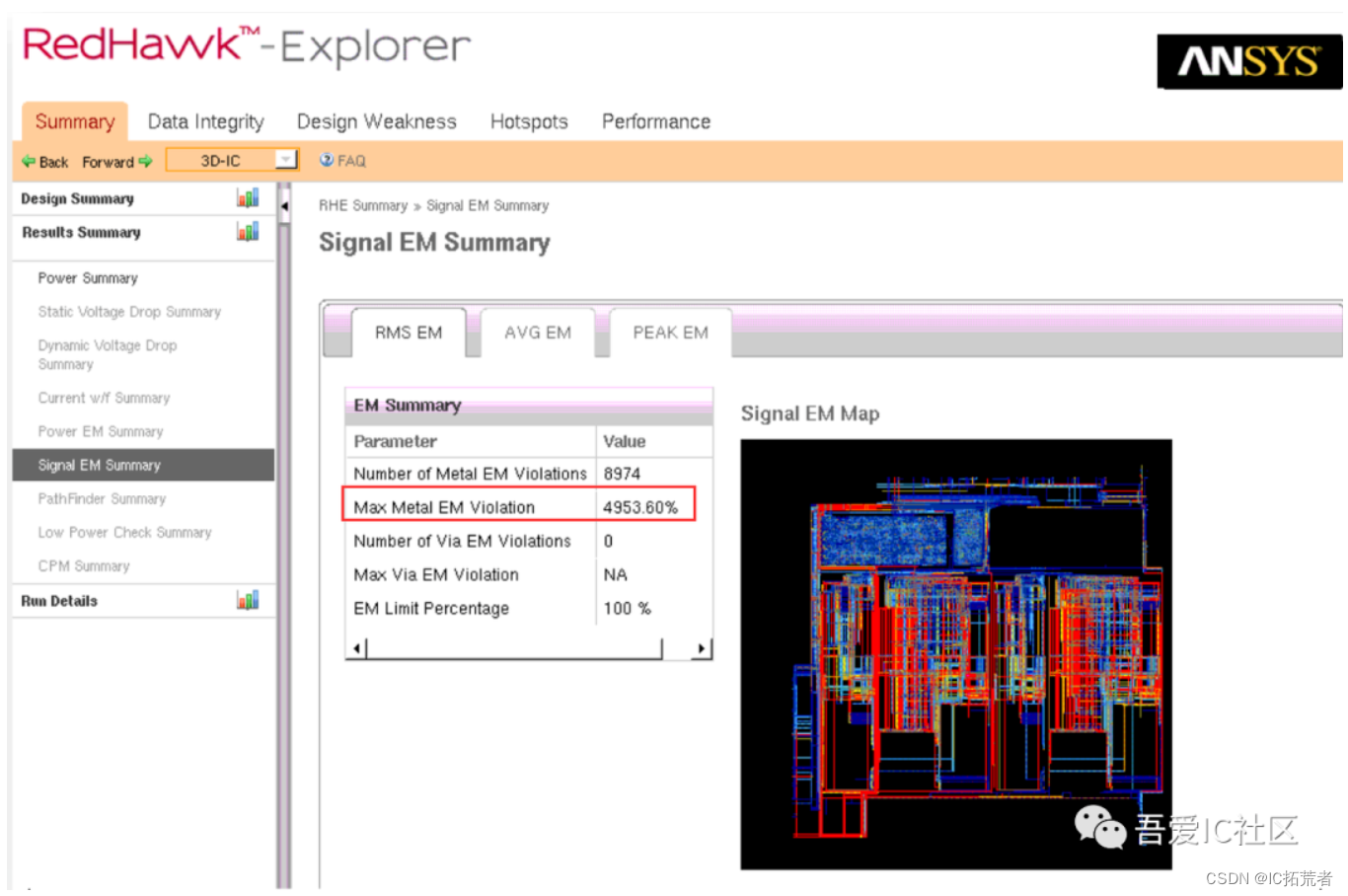
Task: Click Signal EM Summary breadcrumb
Action: (487, 205)
